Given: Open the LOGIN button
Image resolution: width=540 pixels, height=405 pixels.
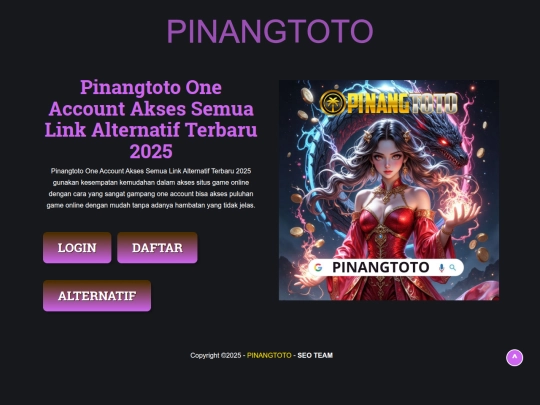Looking at the screenshot, I should 77,248.
